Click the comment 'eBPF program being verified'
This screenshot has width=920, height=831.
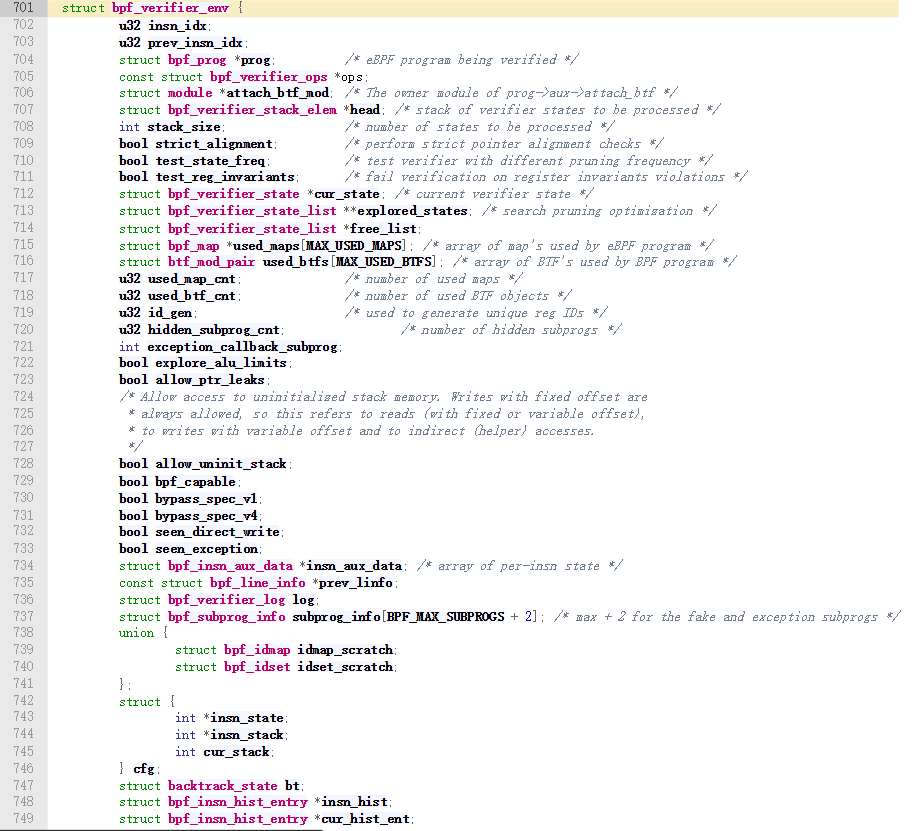point(461,60)
